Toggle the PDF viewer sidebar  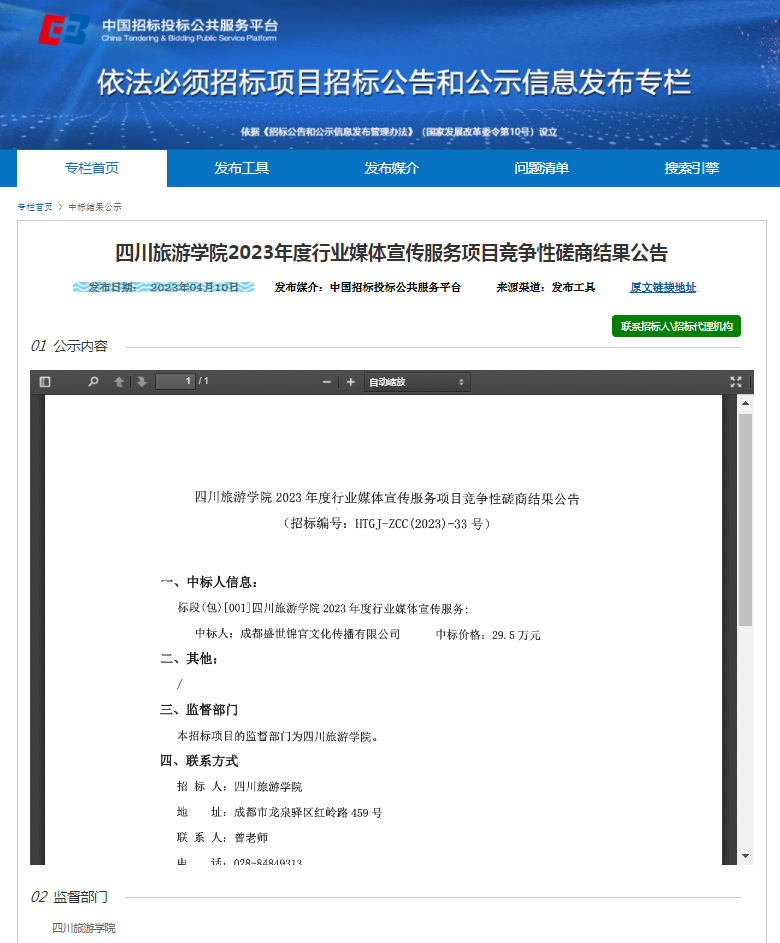[45, 382]
